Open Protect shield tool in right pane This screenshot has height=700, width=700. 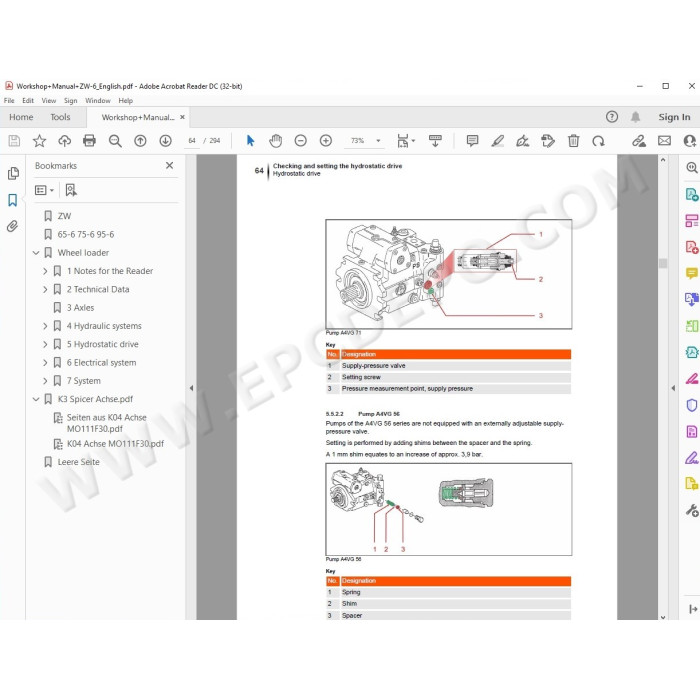691,405
